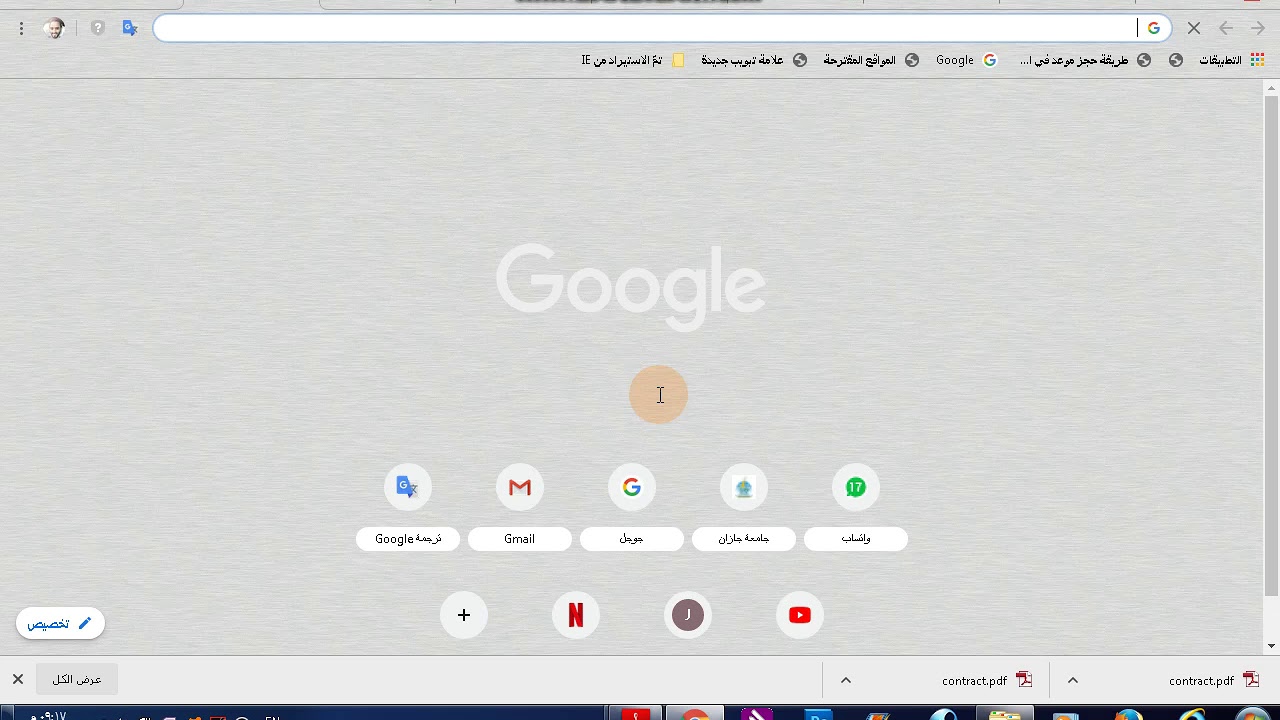Click the grey question-mark extension icon
Screen dimensions: 1280x720
click(x=97, y=28)
